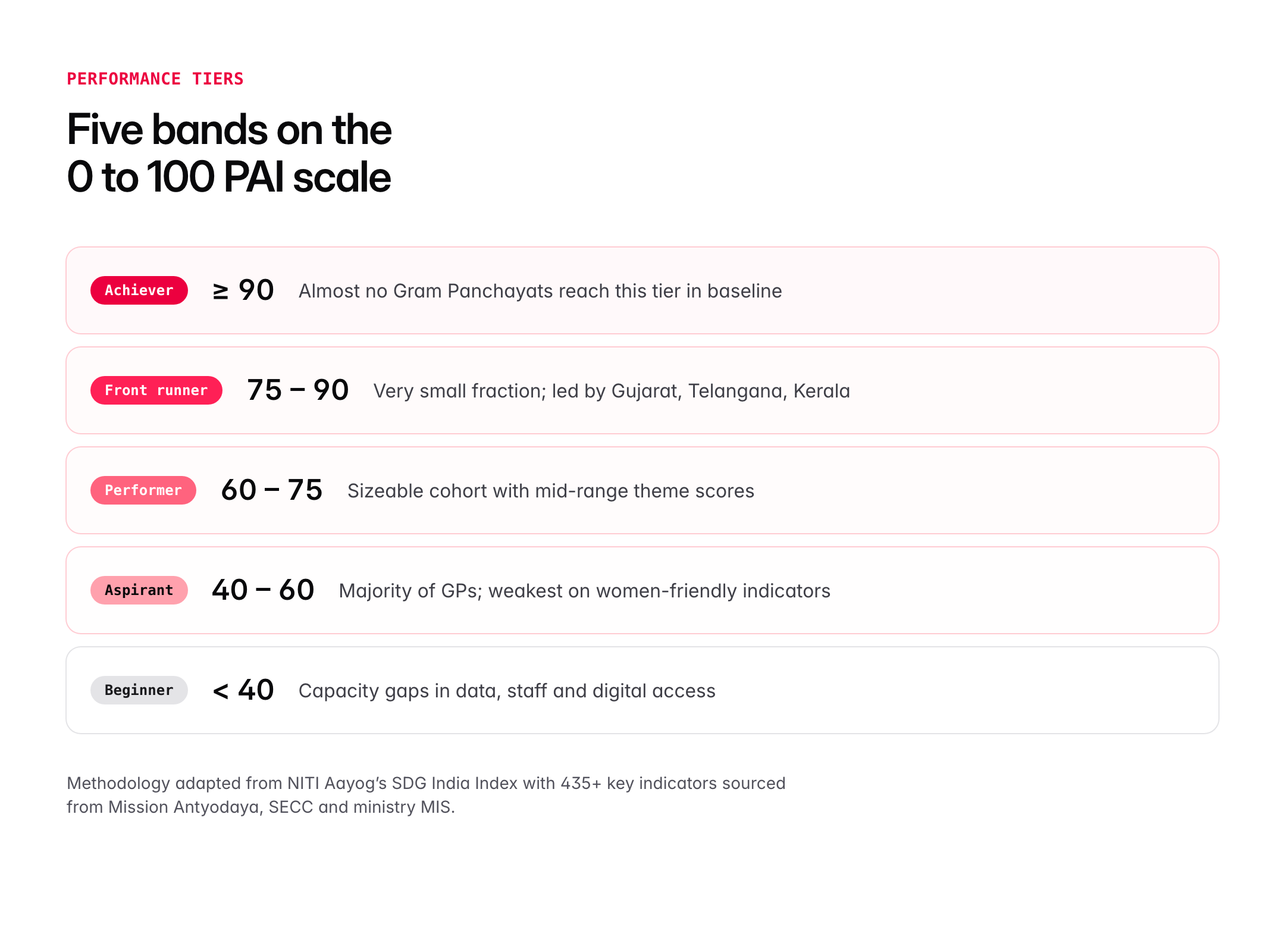Click '0 to 100 PAI scale' heading line
The image size is (1285, 952).
pos(229,177)
